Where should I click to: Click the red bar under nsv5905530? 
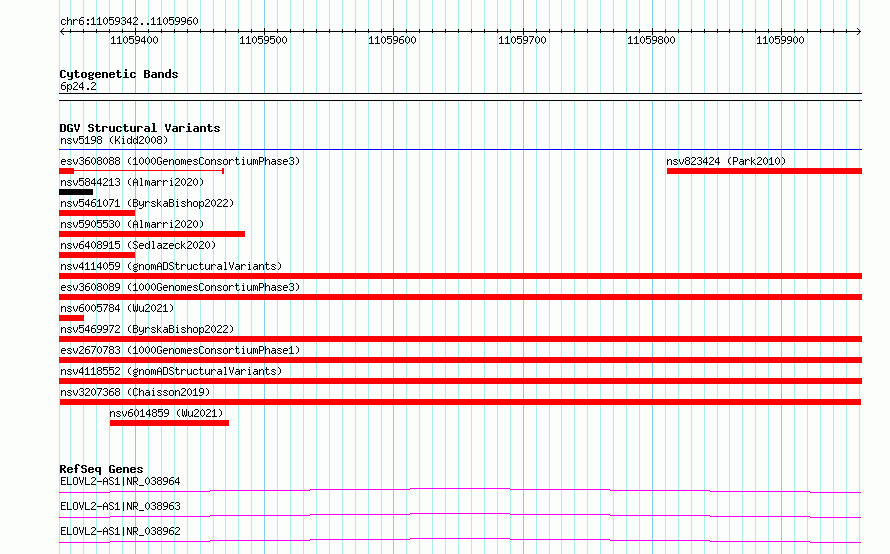pos(152,234)
